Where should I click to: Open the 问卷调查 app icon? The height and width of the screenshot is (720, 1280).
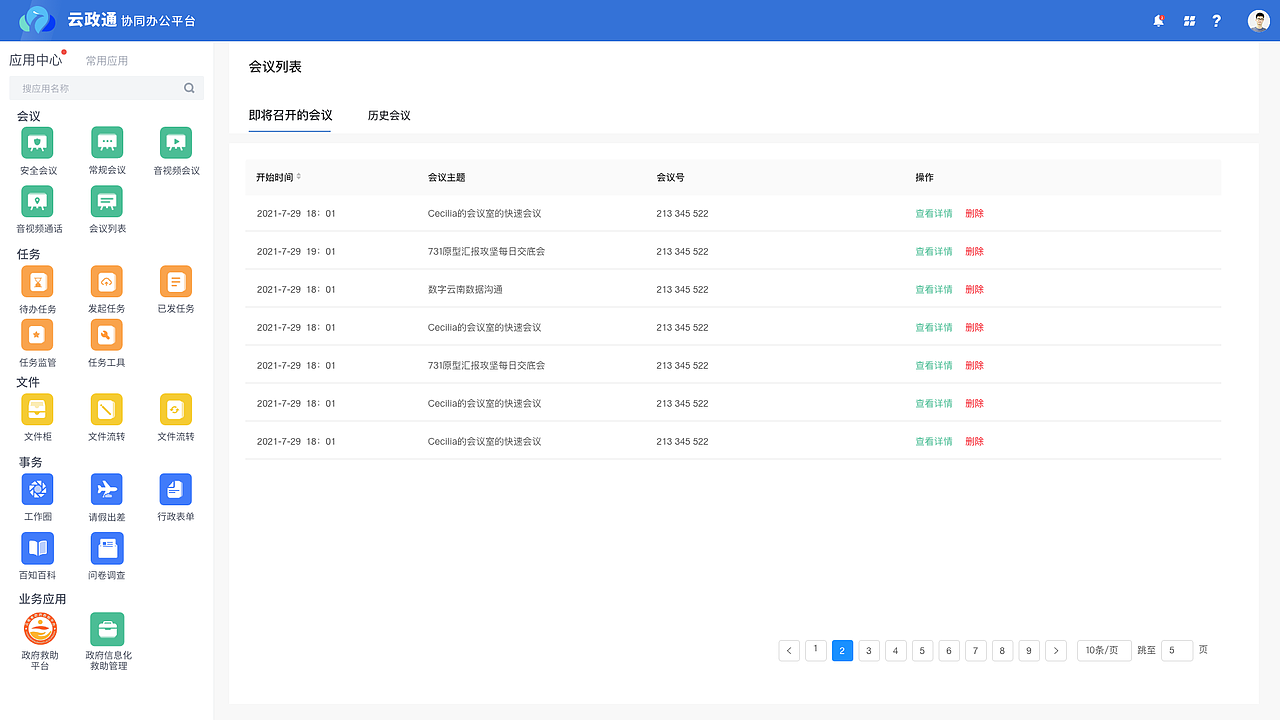click(107, 548)
